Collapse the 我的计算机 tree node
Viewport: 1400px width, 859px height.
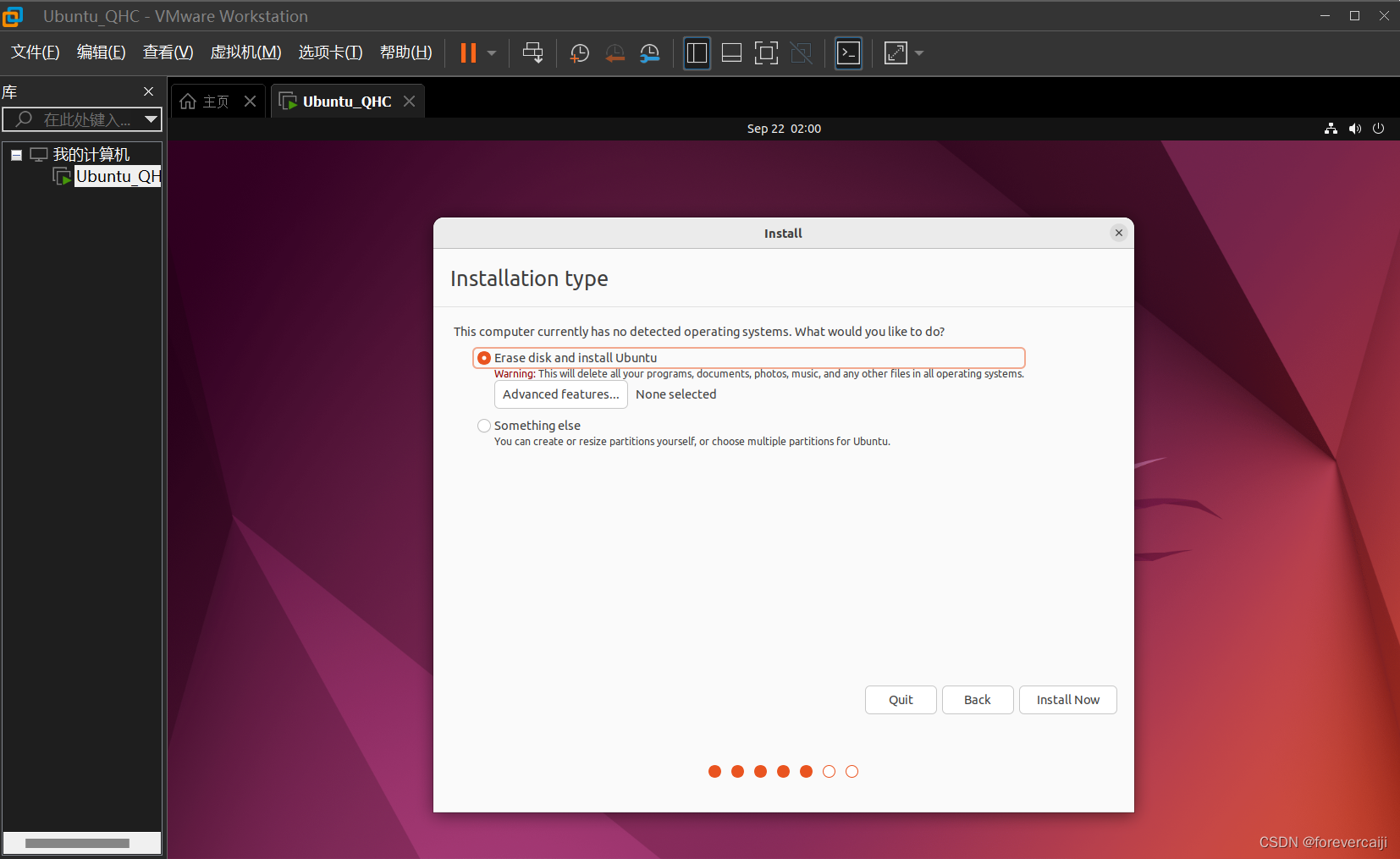tap(16, 155)
